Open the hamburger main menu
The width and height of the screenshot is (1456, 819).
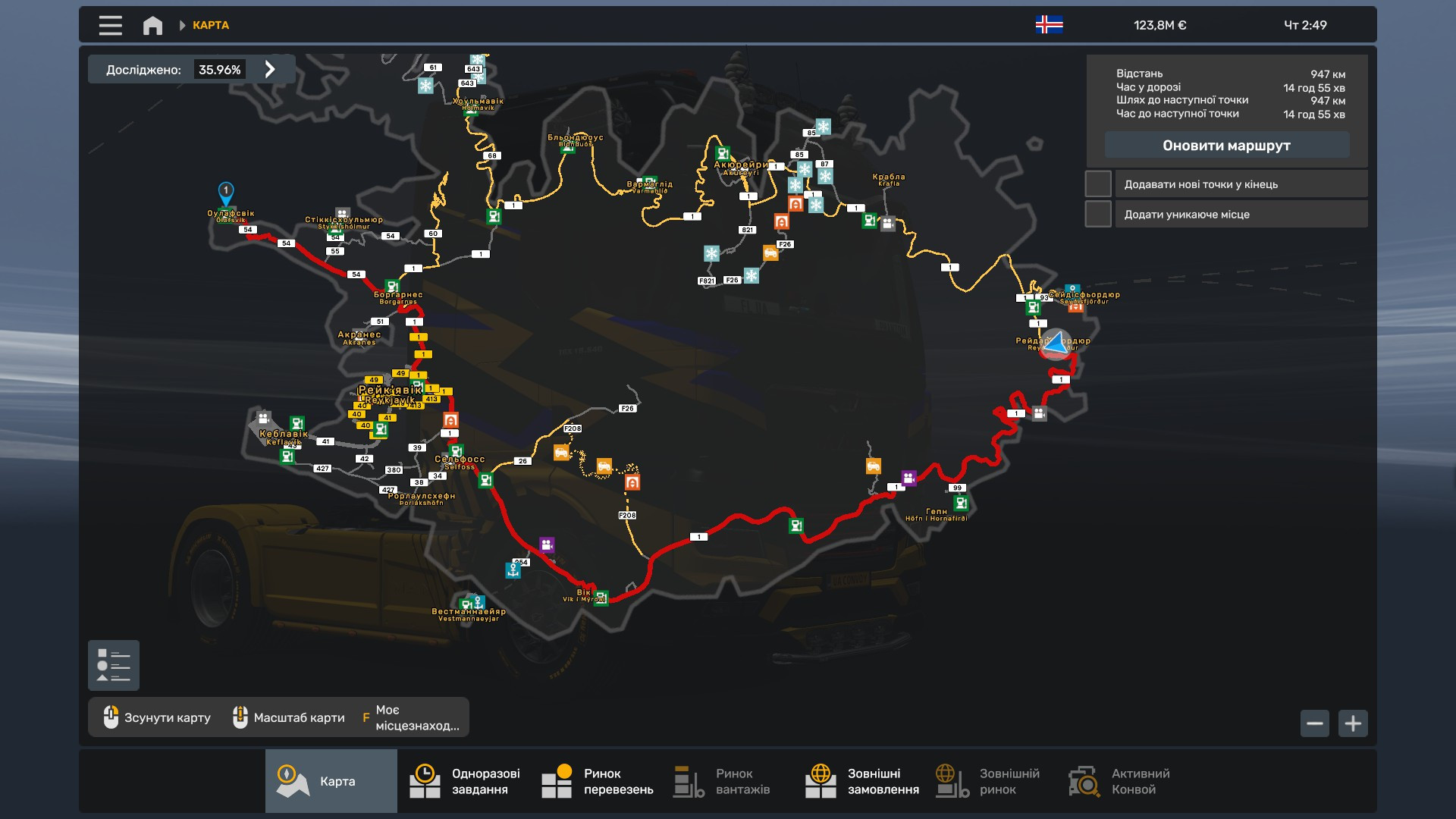pos(110,25)
